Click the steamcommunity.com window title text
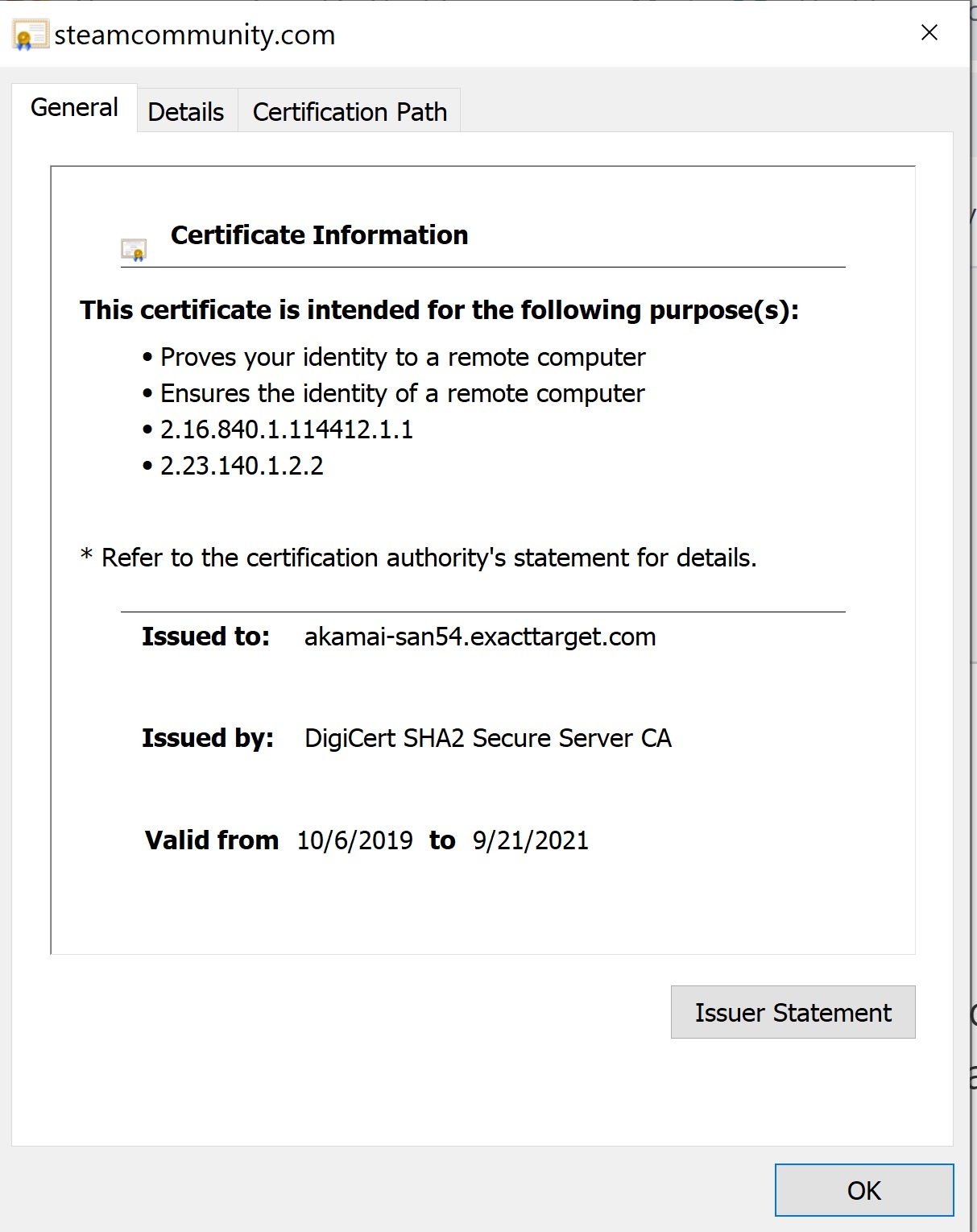The image size is (977, 1232). pos(195,35)
